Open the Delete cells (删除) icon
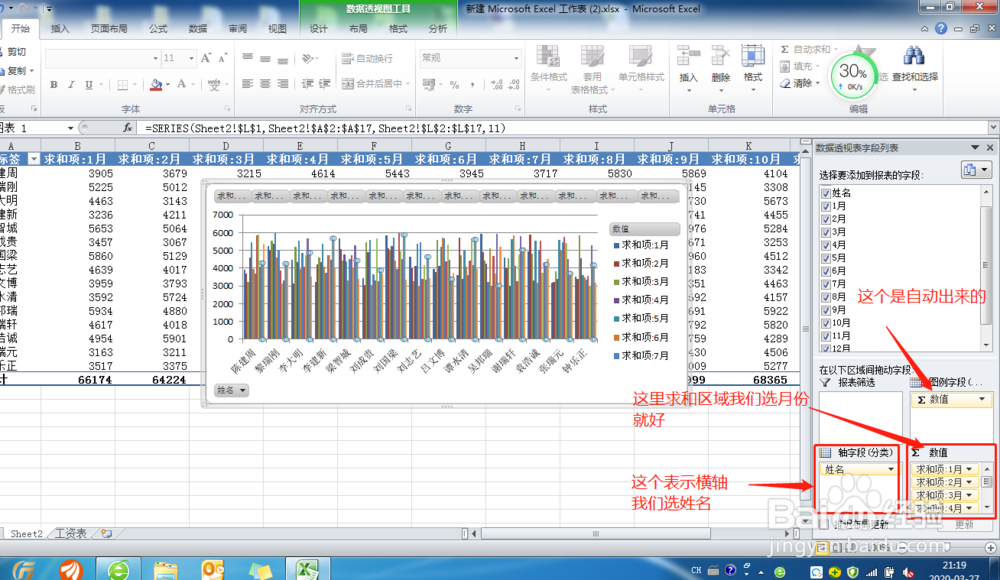Viewport: 1000px width, 580px height. (720, 56)
